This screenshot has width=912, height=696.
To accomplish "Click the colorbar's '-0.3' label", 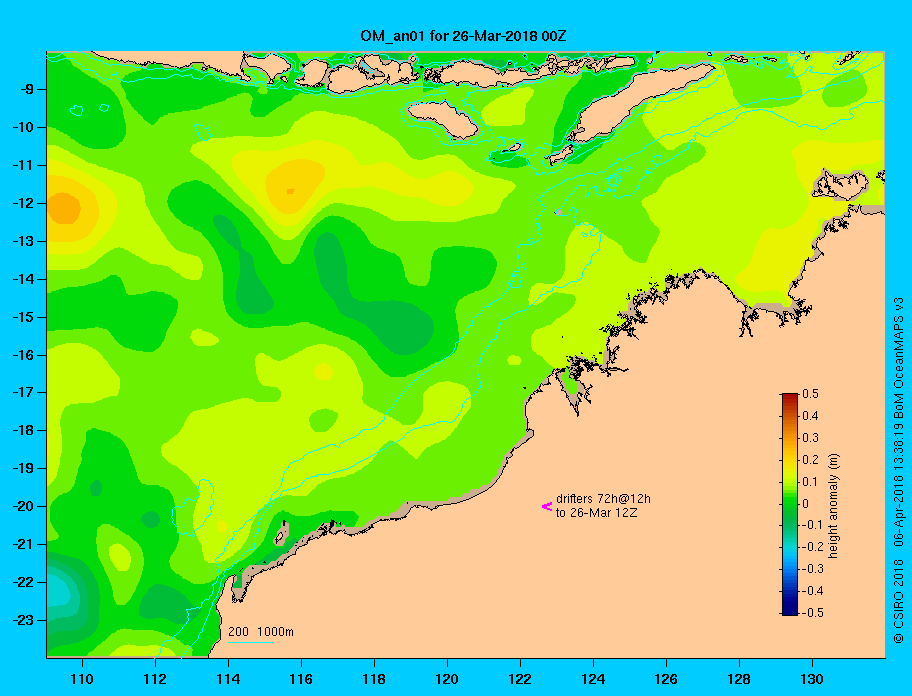I will pyautogui.click(x=813, y=569).
